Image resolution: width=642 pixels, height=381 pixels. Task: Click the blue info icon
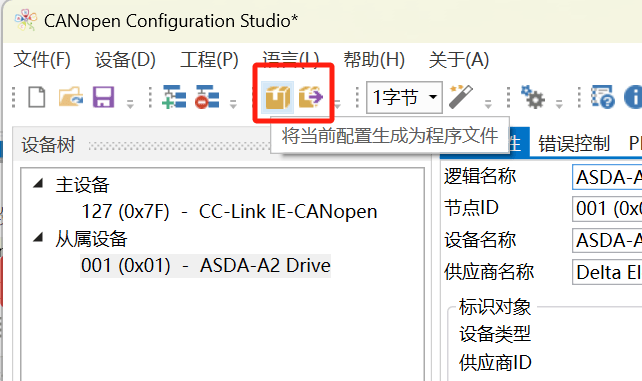633,97
